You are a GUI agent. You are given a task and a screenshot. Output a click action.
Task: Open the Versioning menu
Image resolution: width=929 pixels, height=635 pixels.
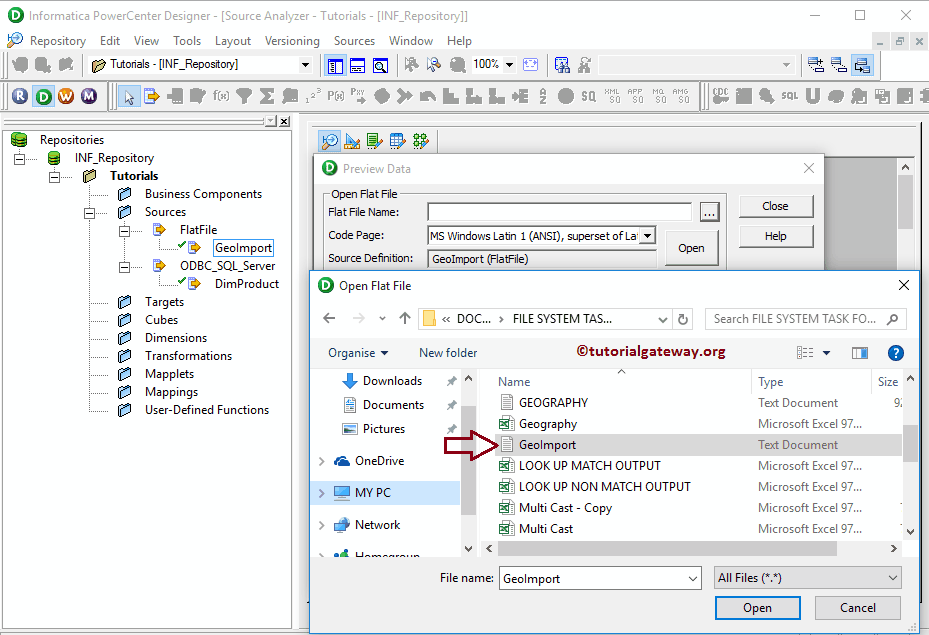pos(292,41)
